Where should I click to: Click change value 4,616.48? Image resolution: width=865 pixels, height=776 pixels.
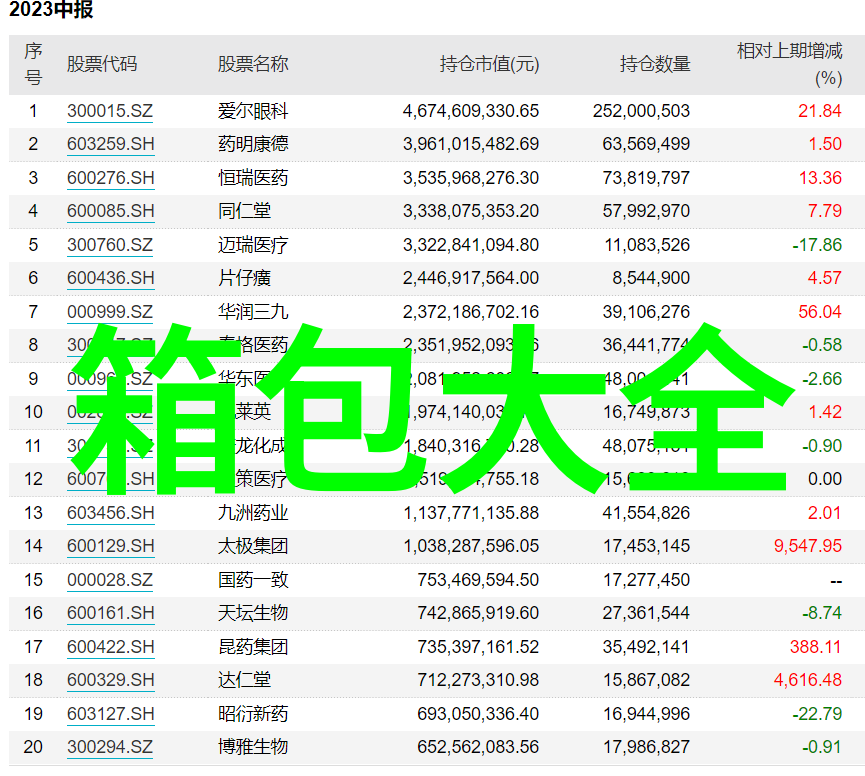click(808, 680)
